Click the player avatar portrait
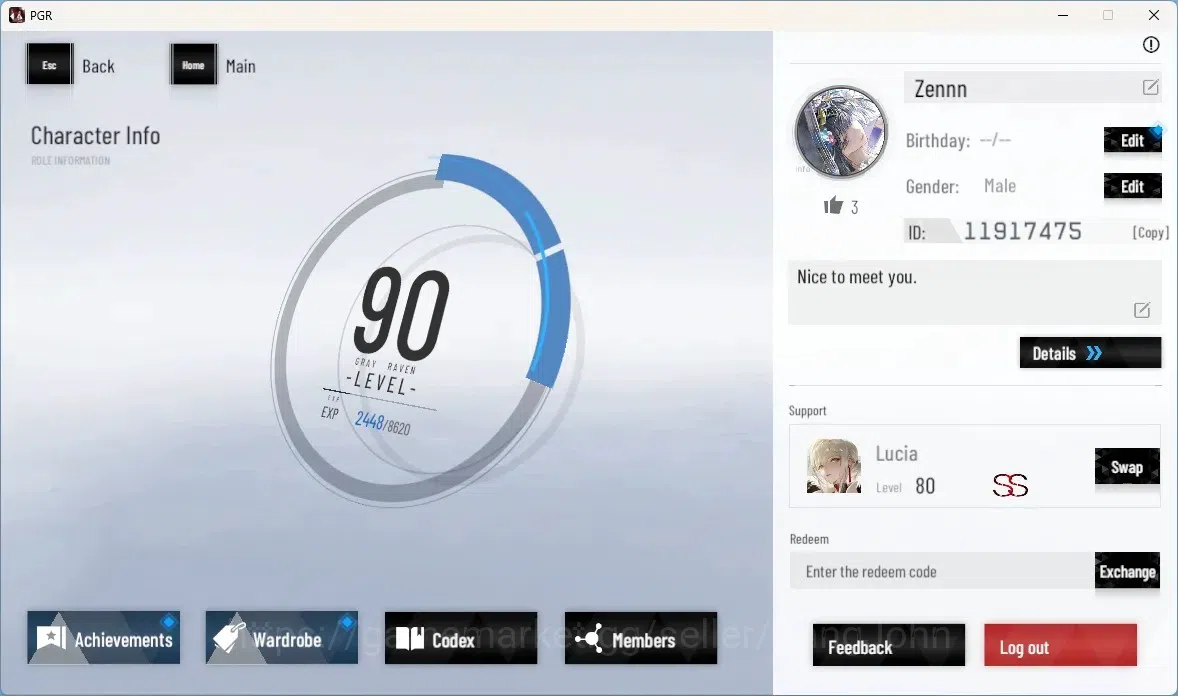This screenshot has width=1178, height=696. 841,132
